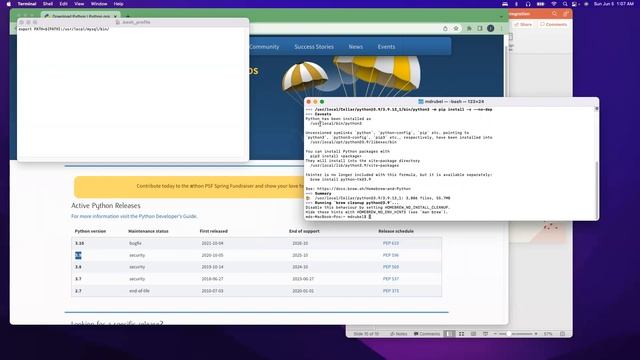The height and width of the screenshot is (360, 640).
Task: Bookmark the page with the star icon
Action: pos(456,28)
